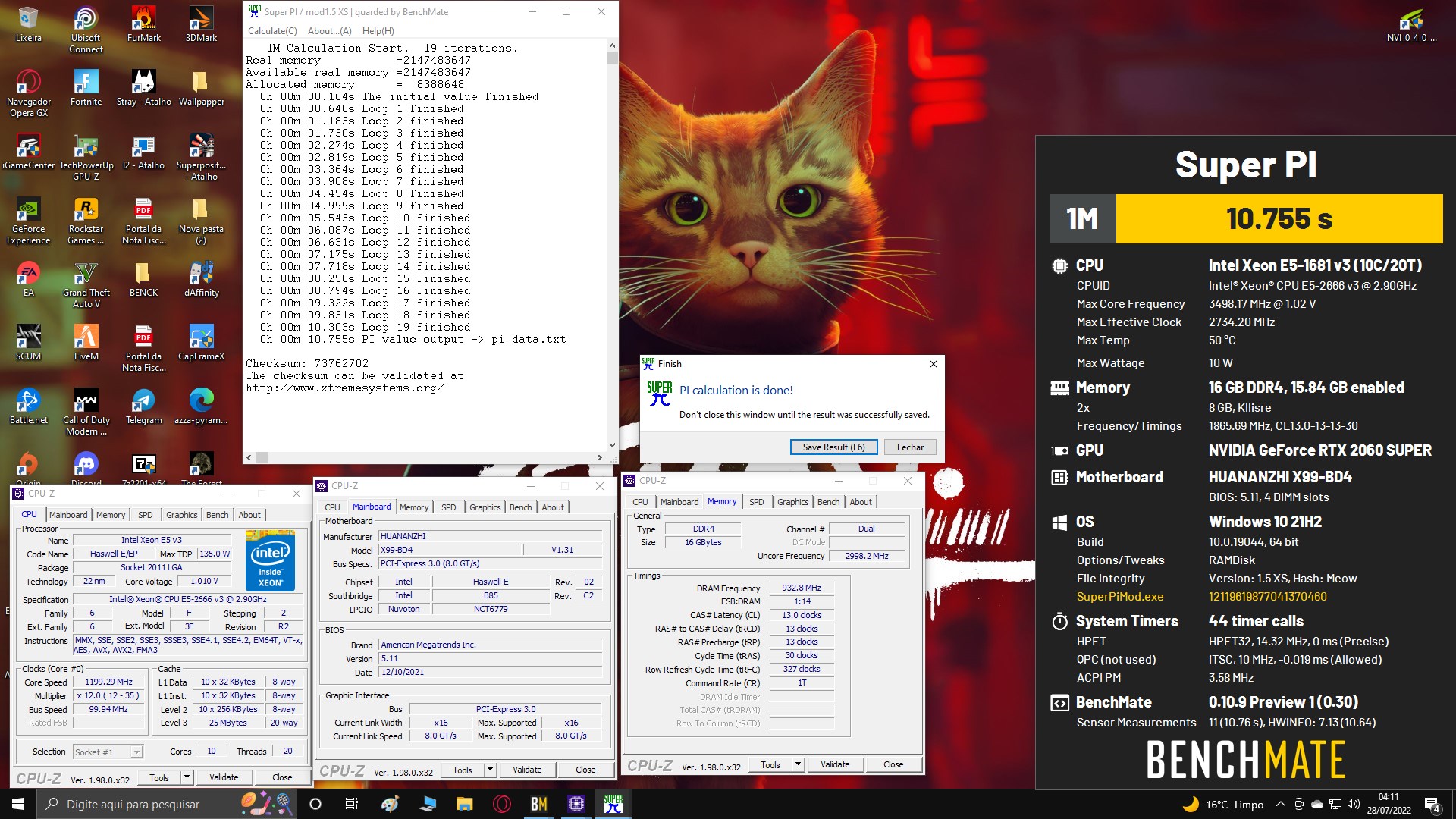Open Calculate(C) menu in Super PI
The image size is (1456, 819).
272,31
